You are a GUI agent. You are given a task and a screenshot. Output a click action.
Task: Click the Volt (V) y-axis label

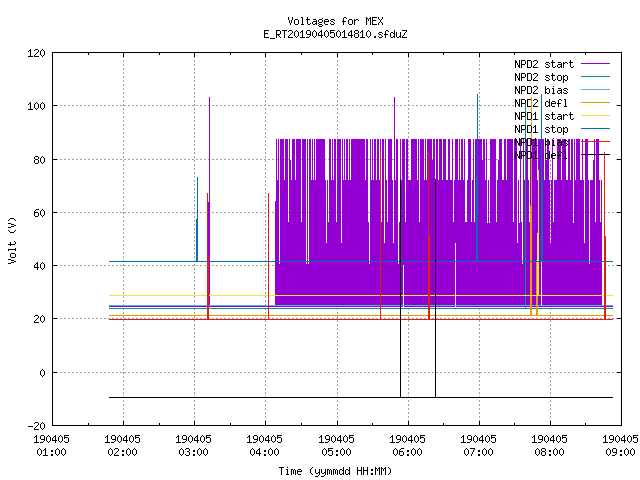pos(13,241)
